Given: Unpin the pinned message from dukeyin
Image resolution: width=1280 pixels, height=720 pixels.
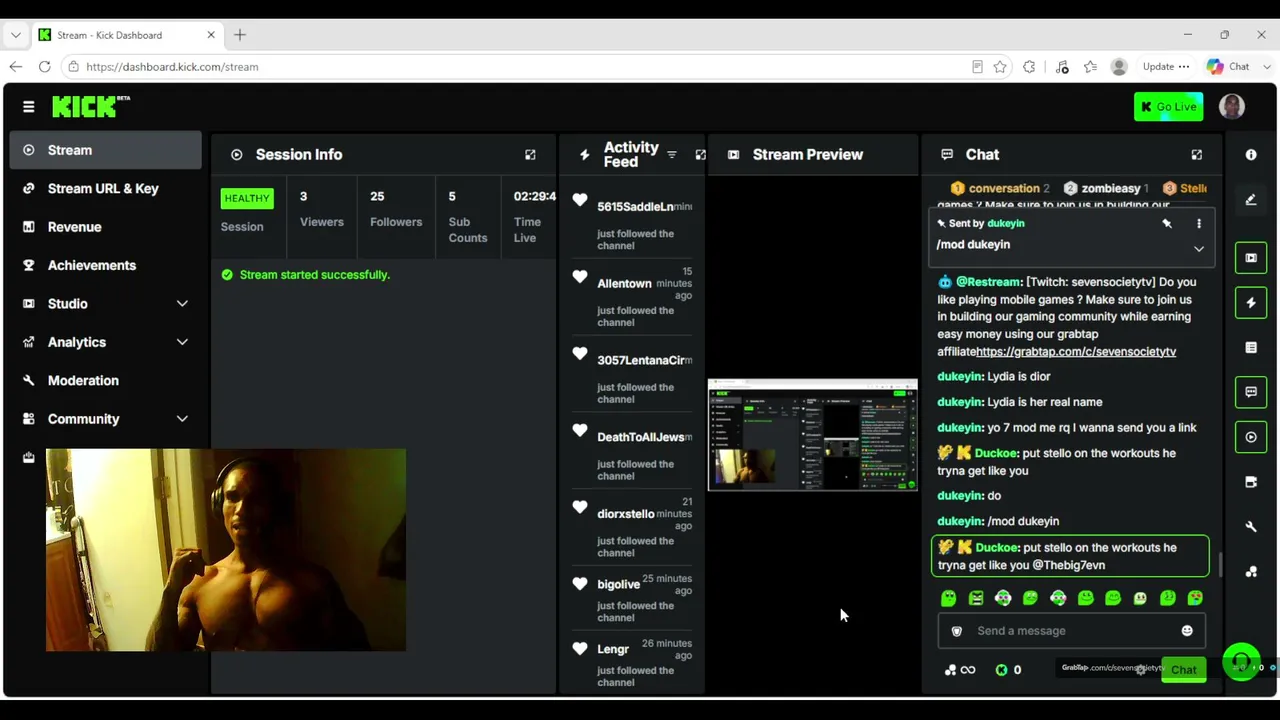Looking at the screenshot, I should 1167,224.
